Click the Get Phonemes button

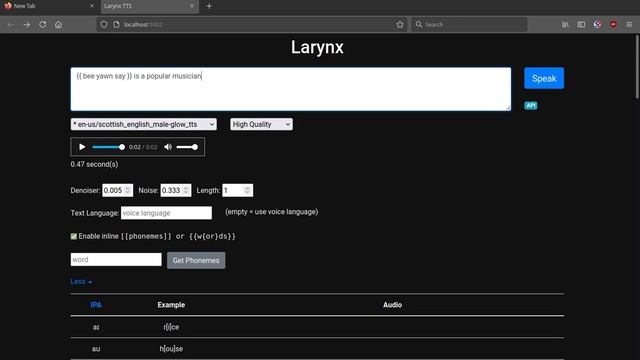click(196, 260)
